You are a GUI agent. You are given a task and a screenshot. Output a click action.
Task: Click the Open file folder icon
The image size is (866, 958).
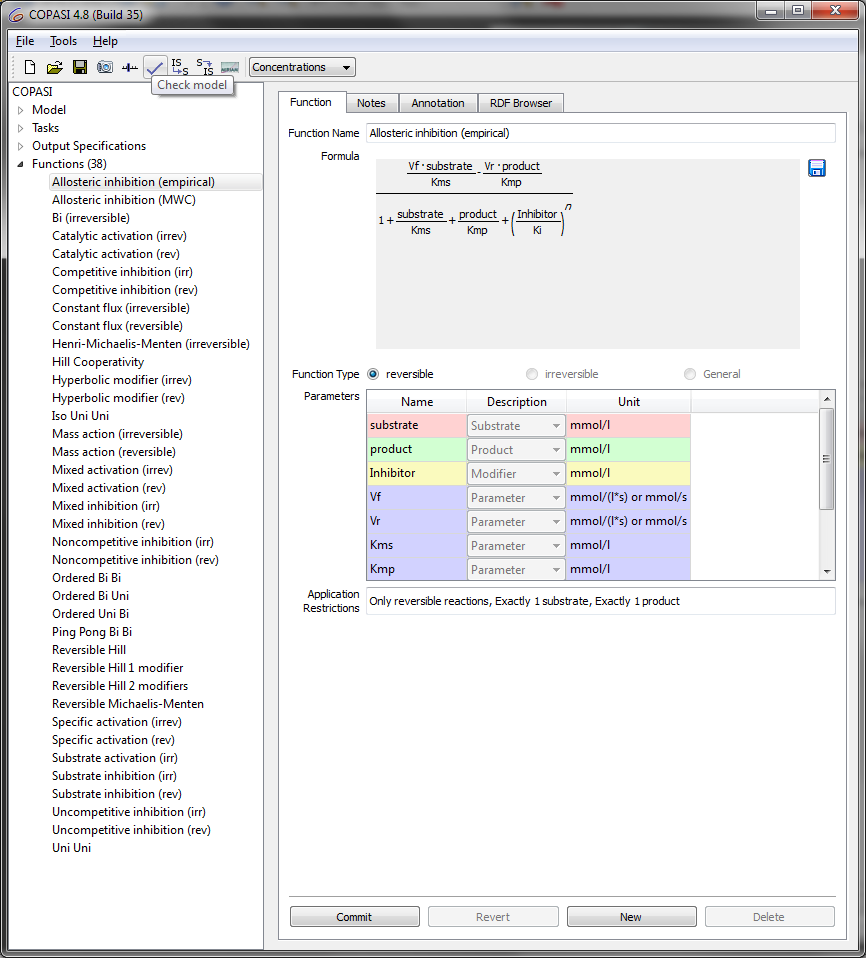pyautogui.click(x=54, y=67)
